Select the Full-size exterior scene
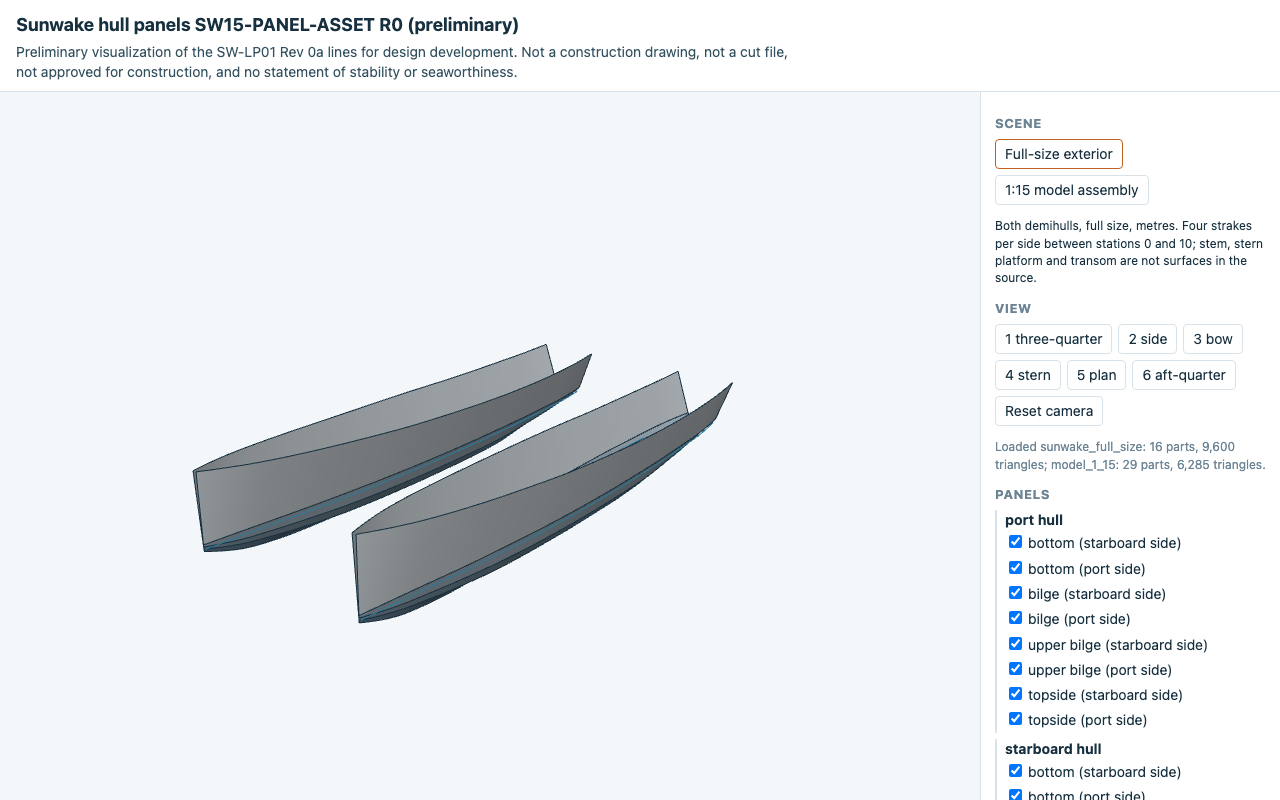 (x=1059, y=154)
